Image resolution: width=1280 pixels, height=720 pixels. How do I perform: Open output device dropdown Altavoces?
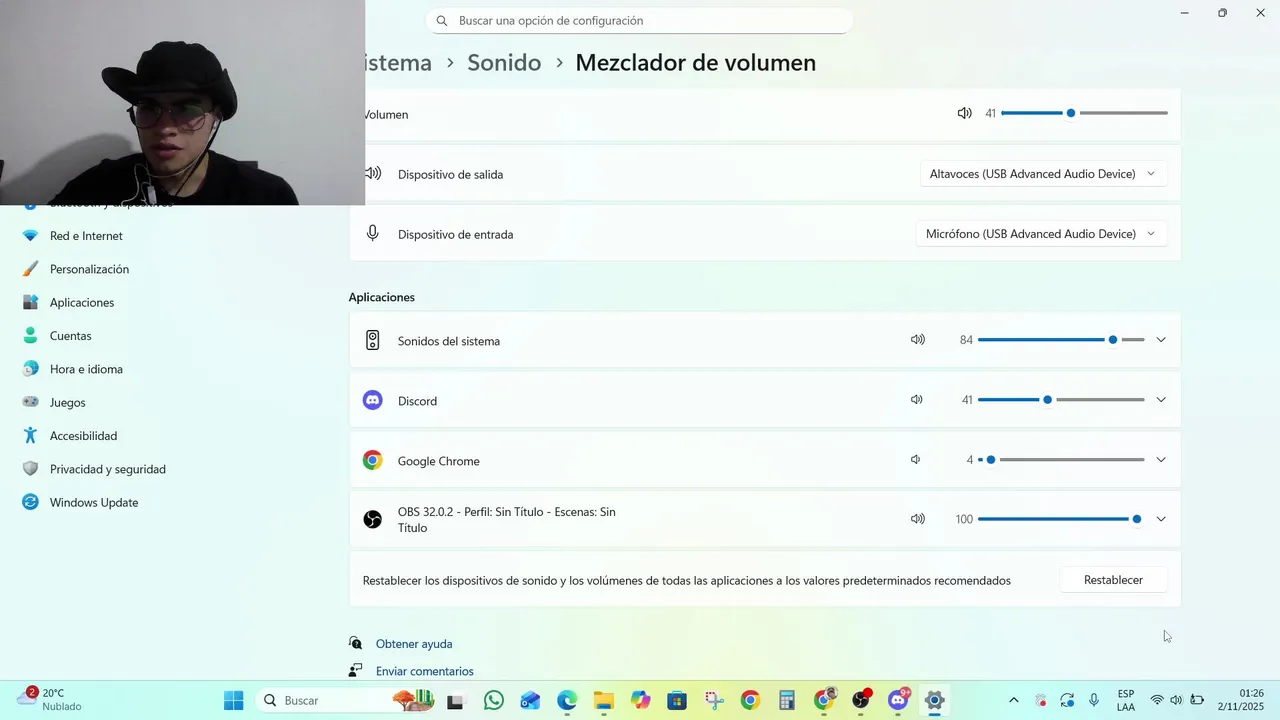click(x=1043, y=174)
